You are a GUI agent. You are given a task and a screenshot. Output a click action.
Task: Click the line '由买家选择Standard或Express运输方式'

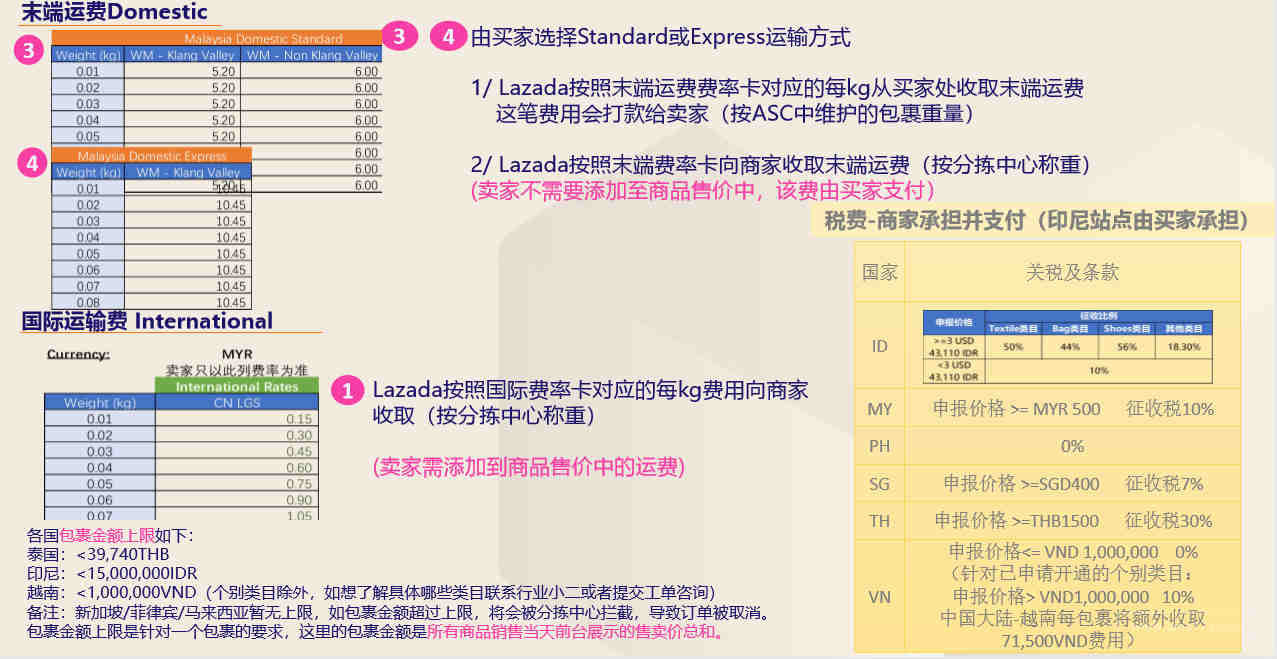click(x=660, y=38)
